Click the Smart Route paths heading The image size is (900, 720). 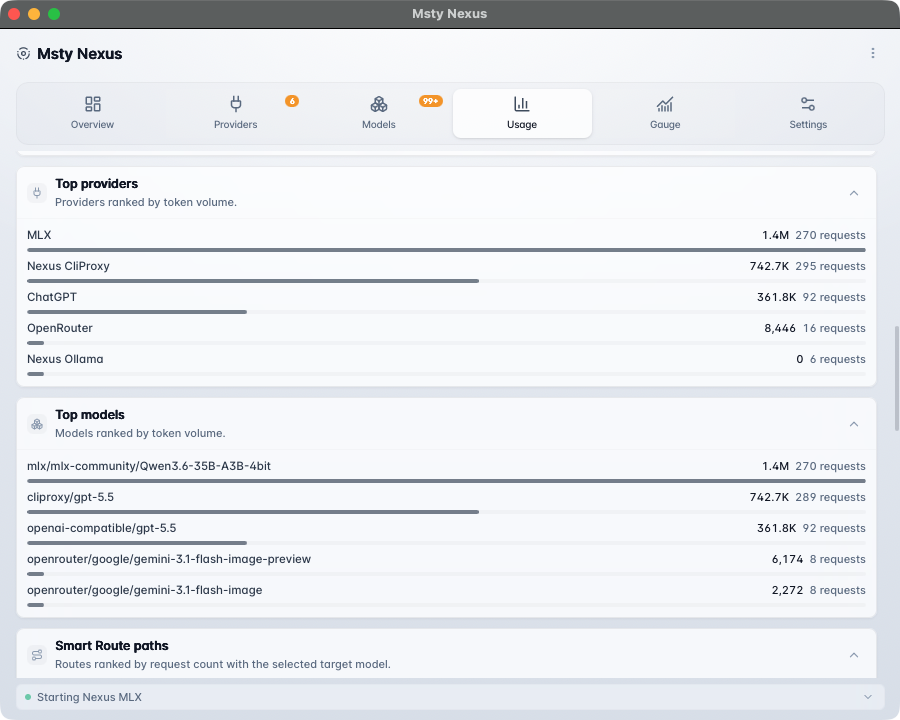point(112,646)
